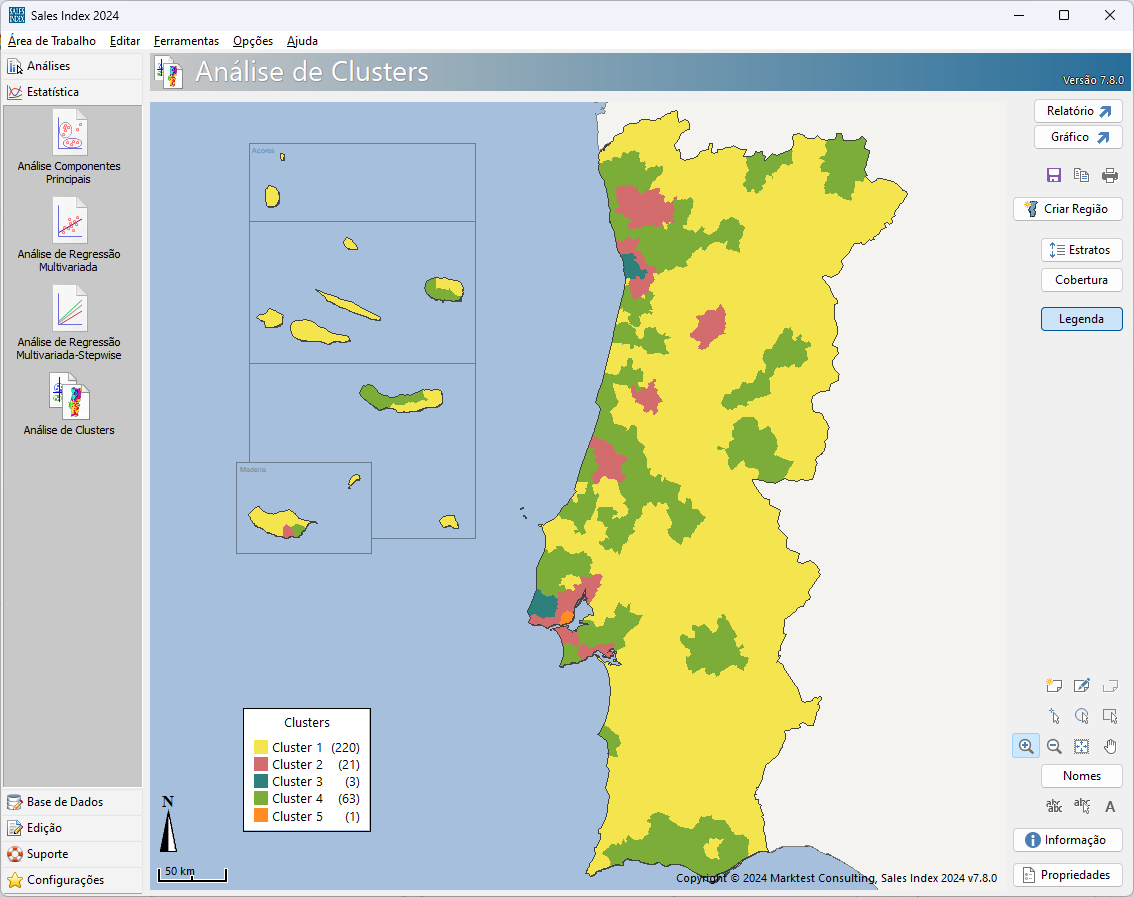The height and width of the screenshot is (897, 1134).
Task: Toggle the Cobertura button
Action: pyautogui.click(x=1081, y=280)
